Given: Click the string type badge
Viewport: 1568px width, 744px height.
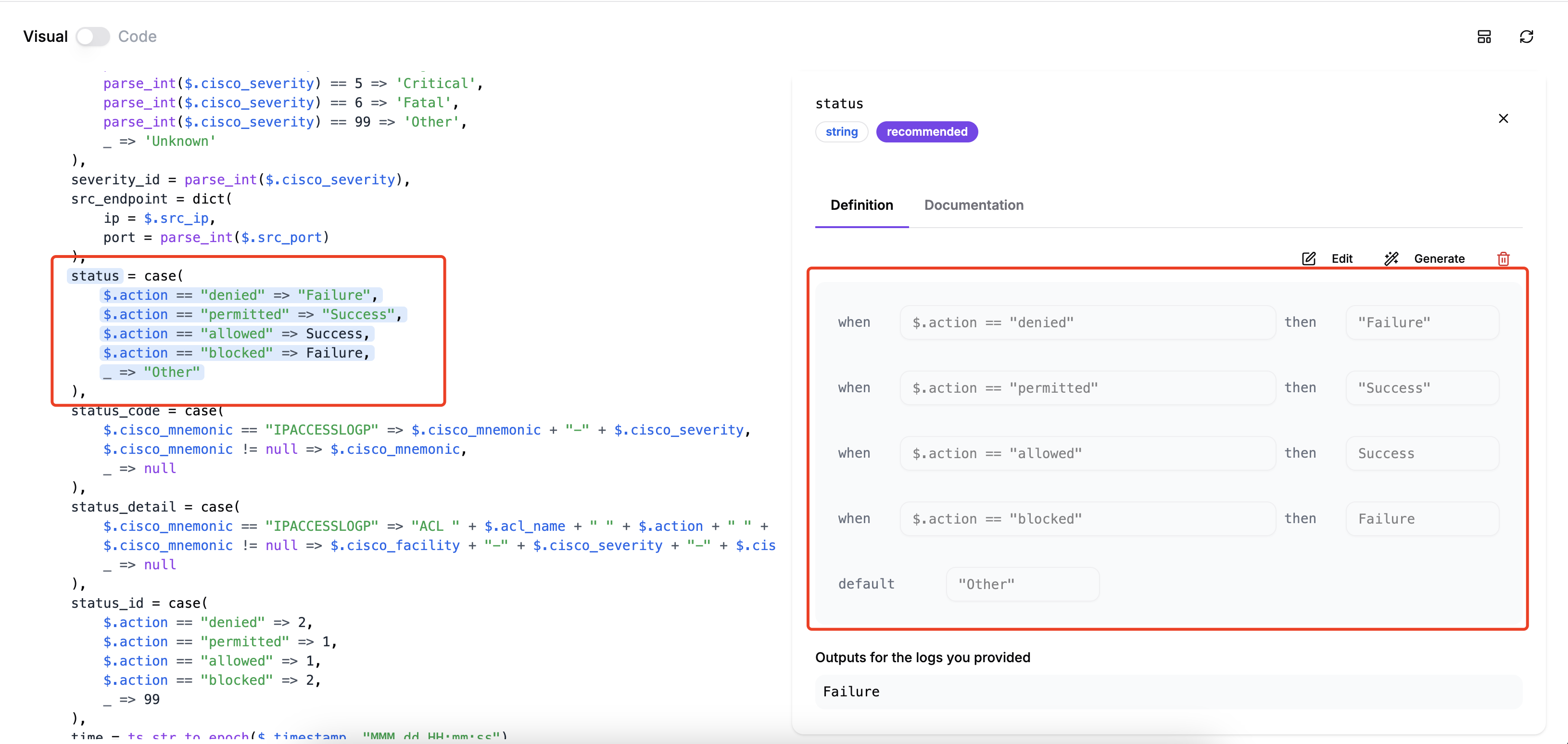Looking at the screenshot, I should coord(841,131).
